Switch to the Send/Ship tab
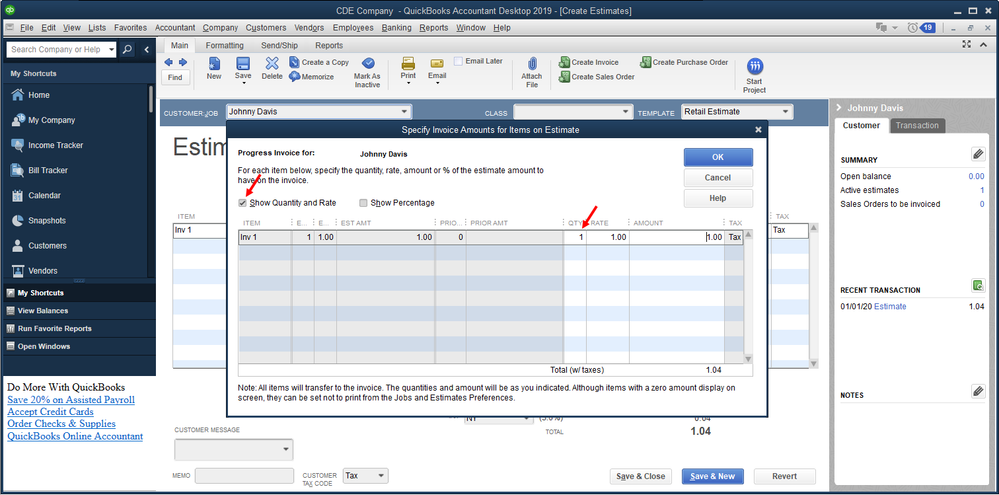 click(280, 45)
